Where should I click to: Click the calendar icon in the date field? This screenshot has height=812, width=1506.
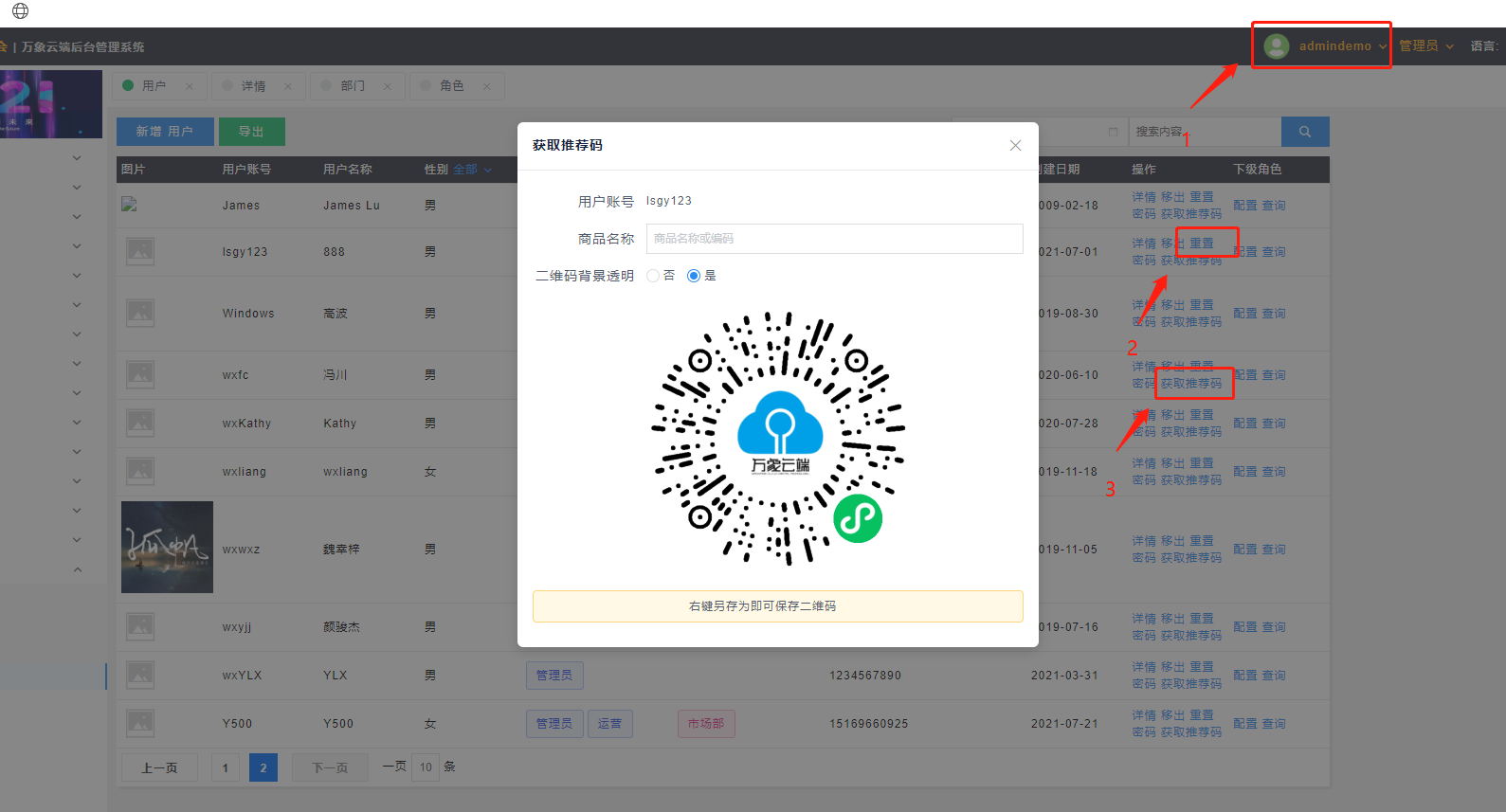[x=1113, y=132]
